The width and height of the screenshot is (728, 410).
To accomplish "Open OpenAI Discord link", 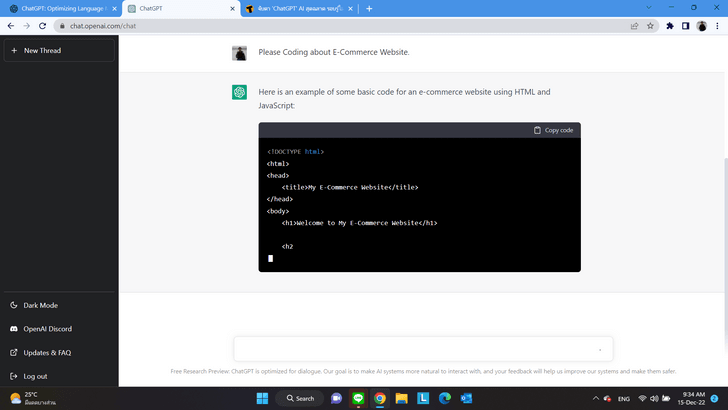I will pos(47,328).
